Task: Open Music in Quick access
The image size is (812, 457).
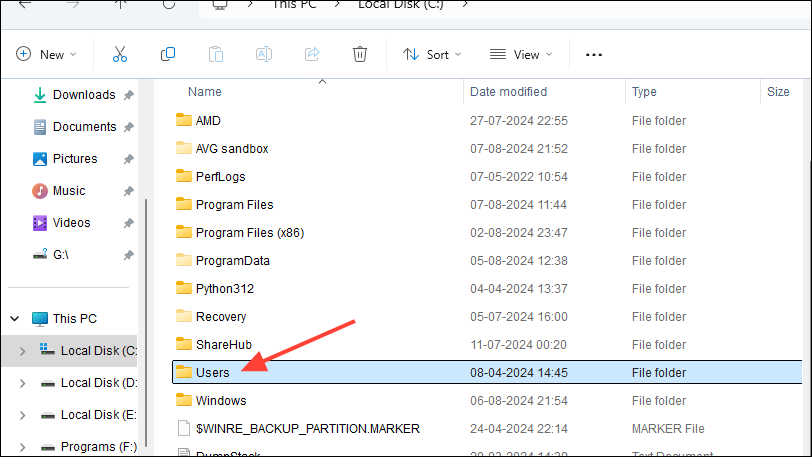Action: tap(59, 191)
